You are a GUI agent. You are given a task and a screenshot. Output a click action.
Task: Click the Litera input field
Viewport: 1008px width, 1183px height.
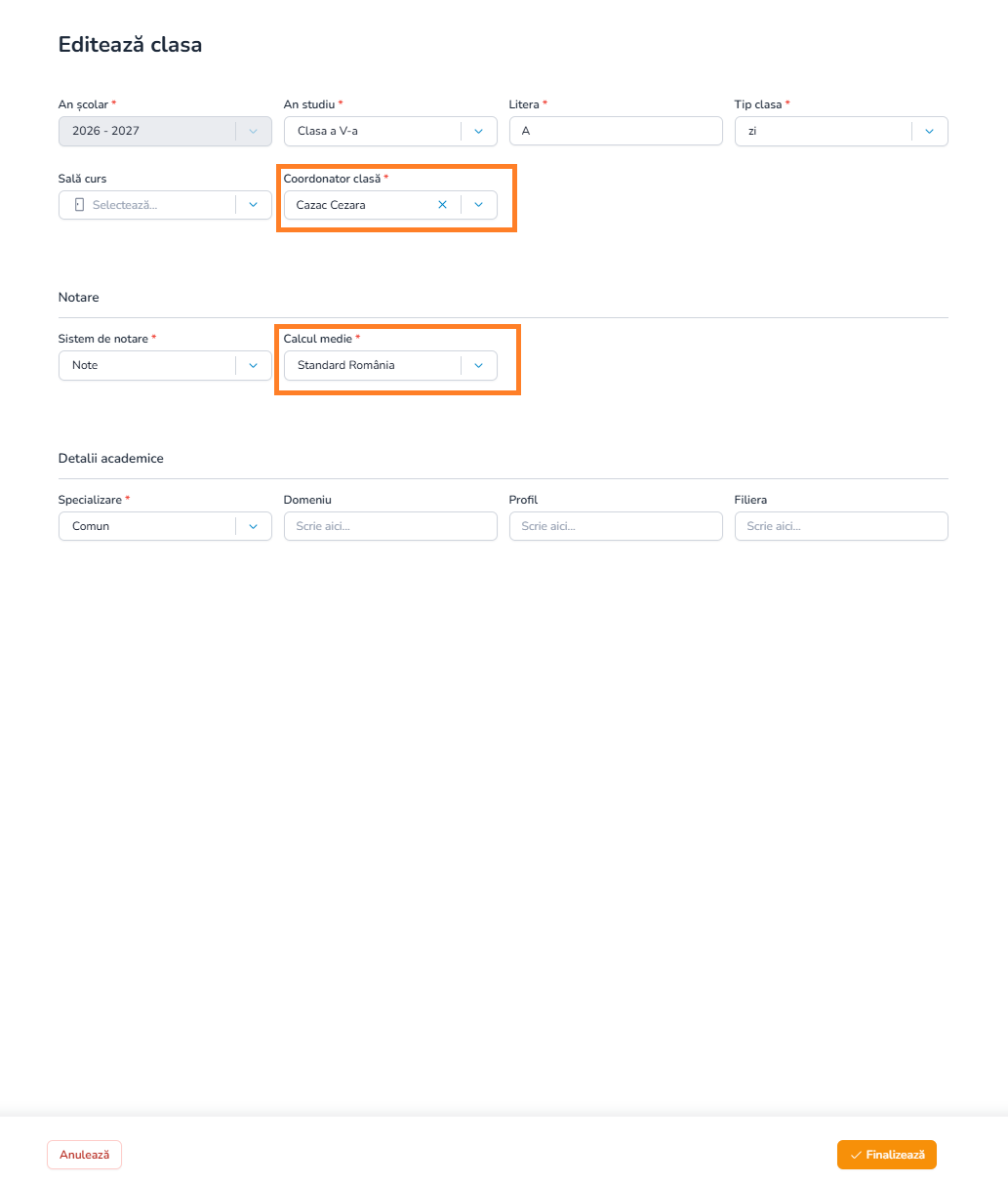point(616,131)
